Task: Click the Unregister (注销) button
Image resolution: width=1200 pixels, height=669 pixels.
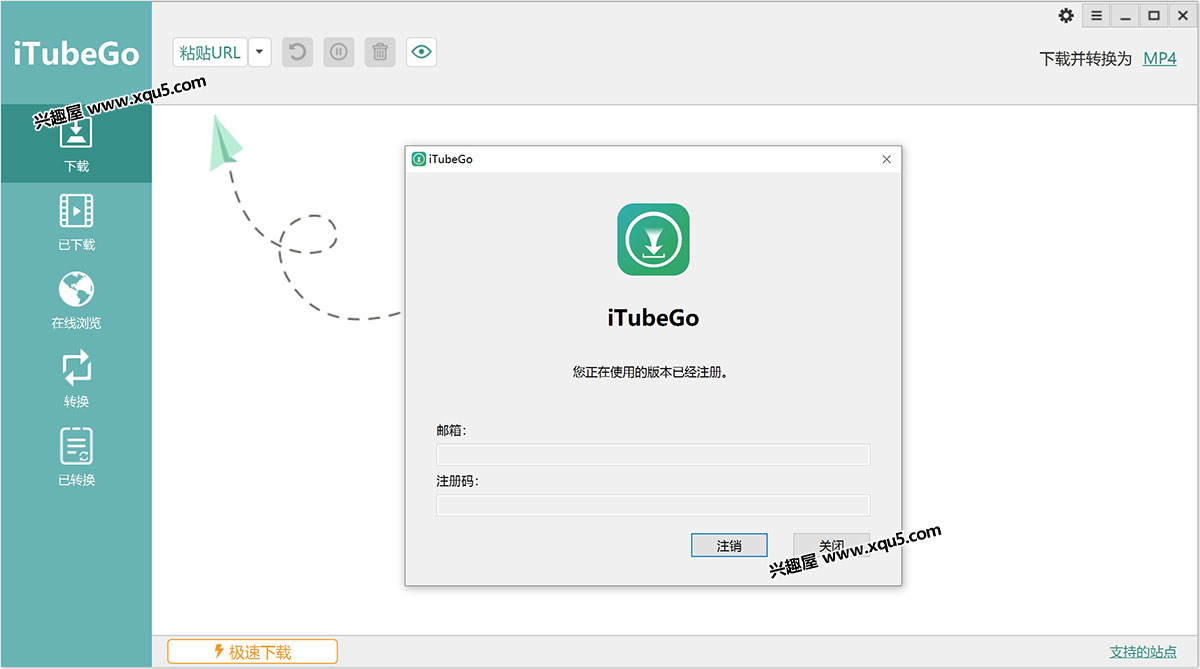Action: point(729,545)
